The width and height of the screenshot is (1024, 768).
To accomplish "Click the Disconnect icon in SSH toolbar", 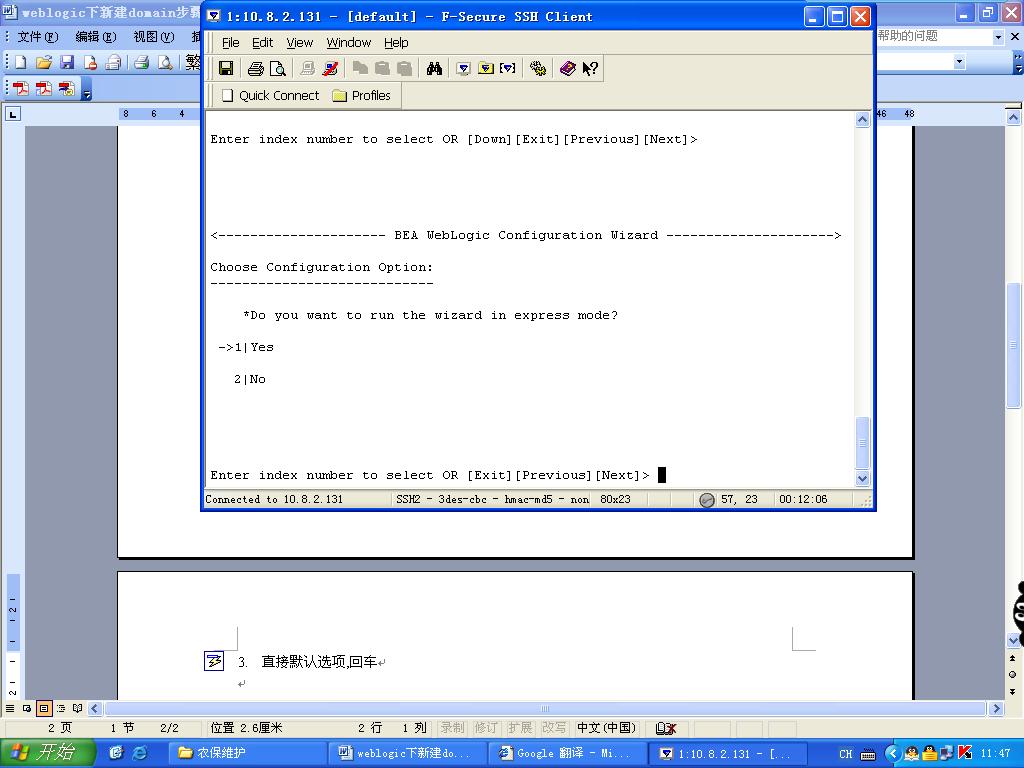I will pos(330,69).
